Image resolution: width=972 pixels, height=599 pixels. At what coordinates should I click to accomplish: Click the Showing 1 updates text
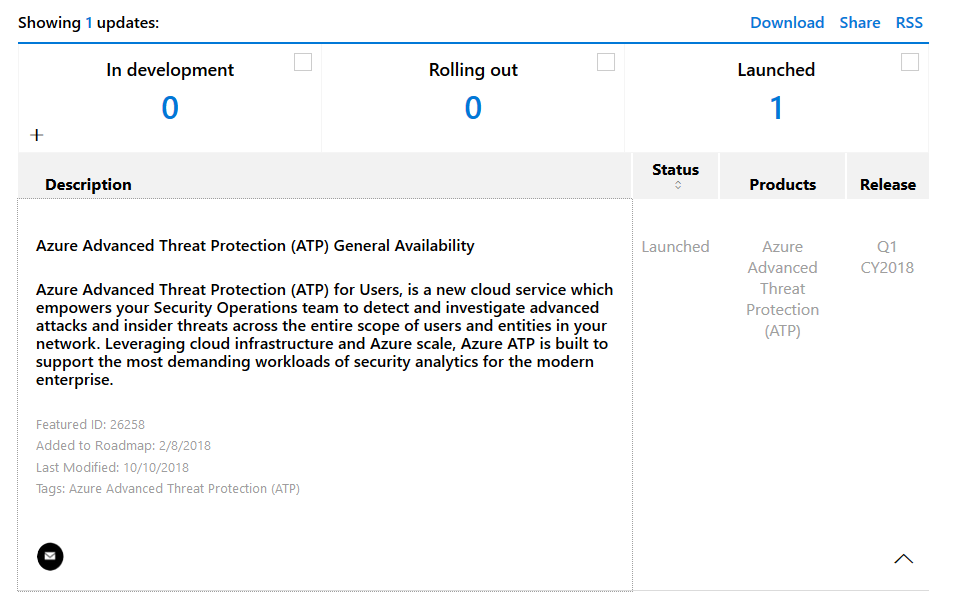[x=88, y=23]
